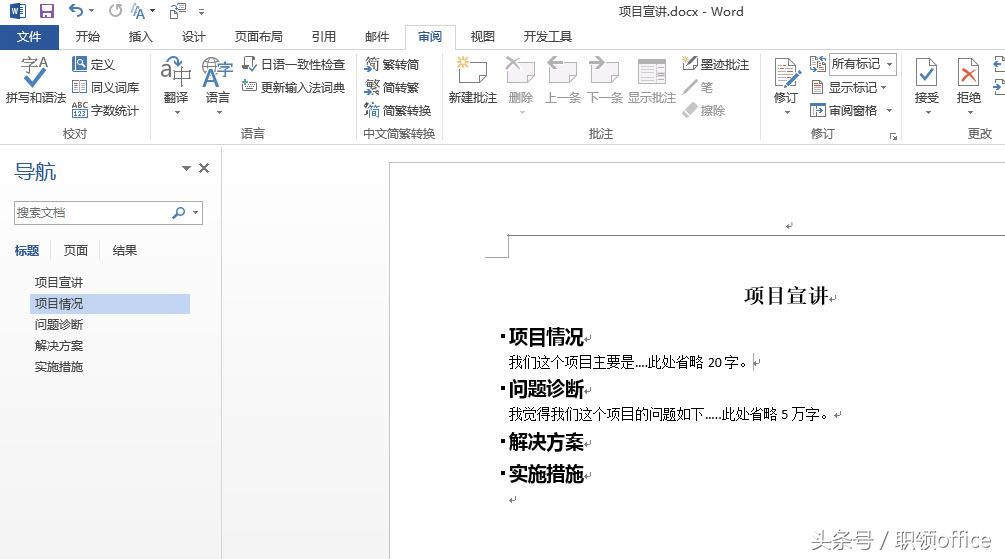Open the Tracking (修订) group dialog launcher
Screen dimensions: 1005x559
pos(893,137)
